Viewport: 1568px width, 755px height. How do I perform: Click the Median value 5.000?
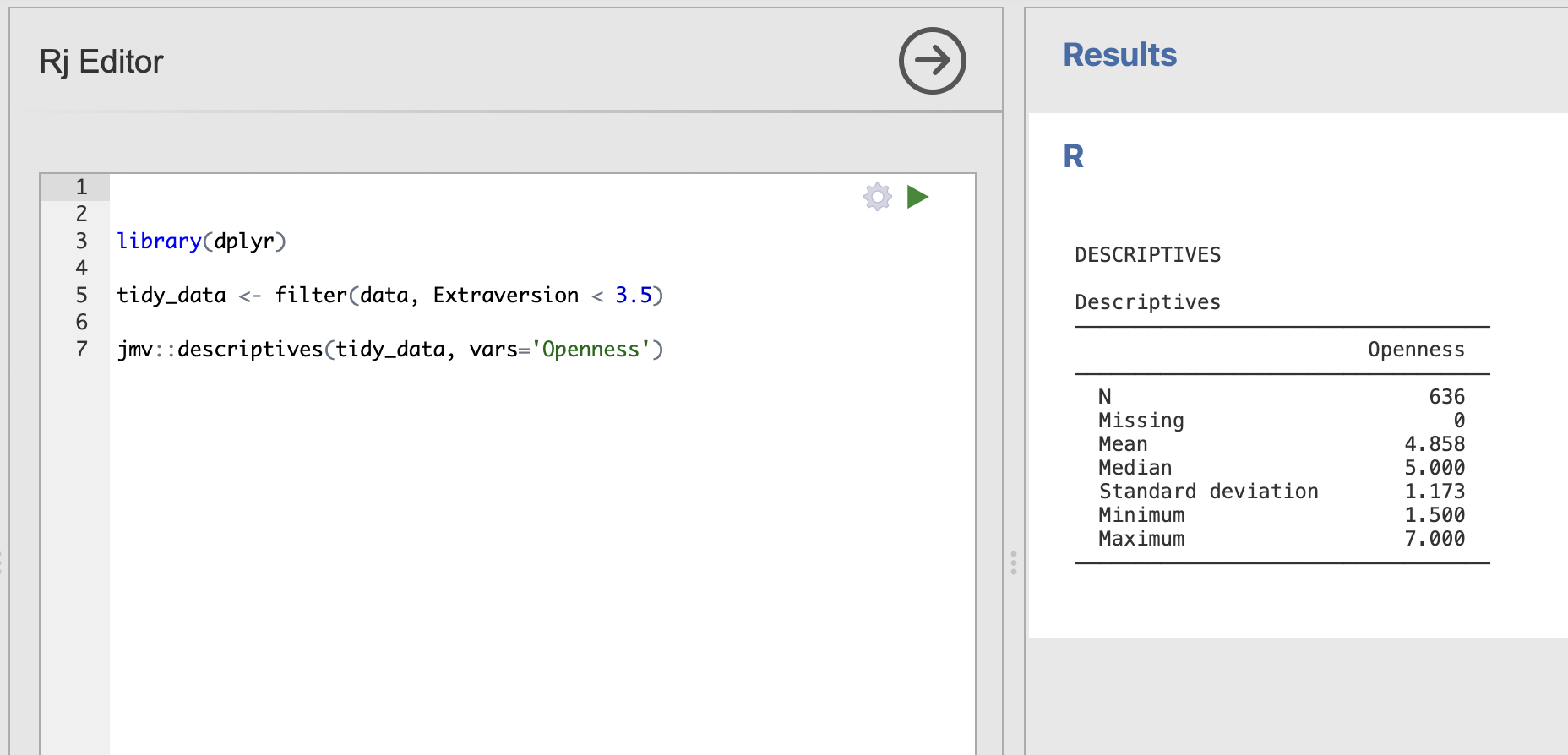pyautogui.click(x=1435, y=468)
